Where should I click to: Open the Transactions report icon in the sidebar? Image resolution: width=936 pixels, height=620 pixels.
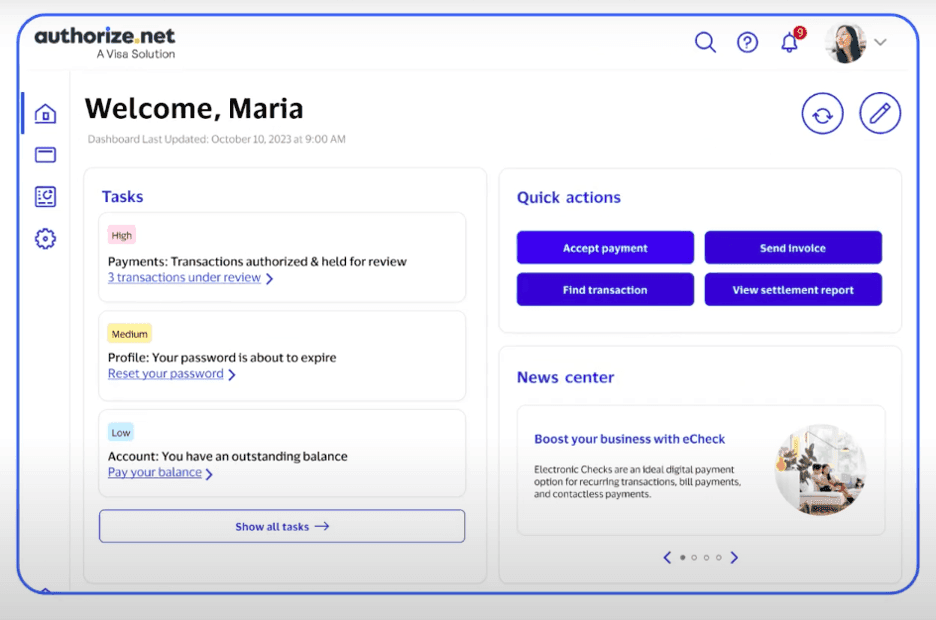(43, 197)
